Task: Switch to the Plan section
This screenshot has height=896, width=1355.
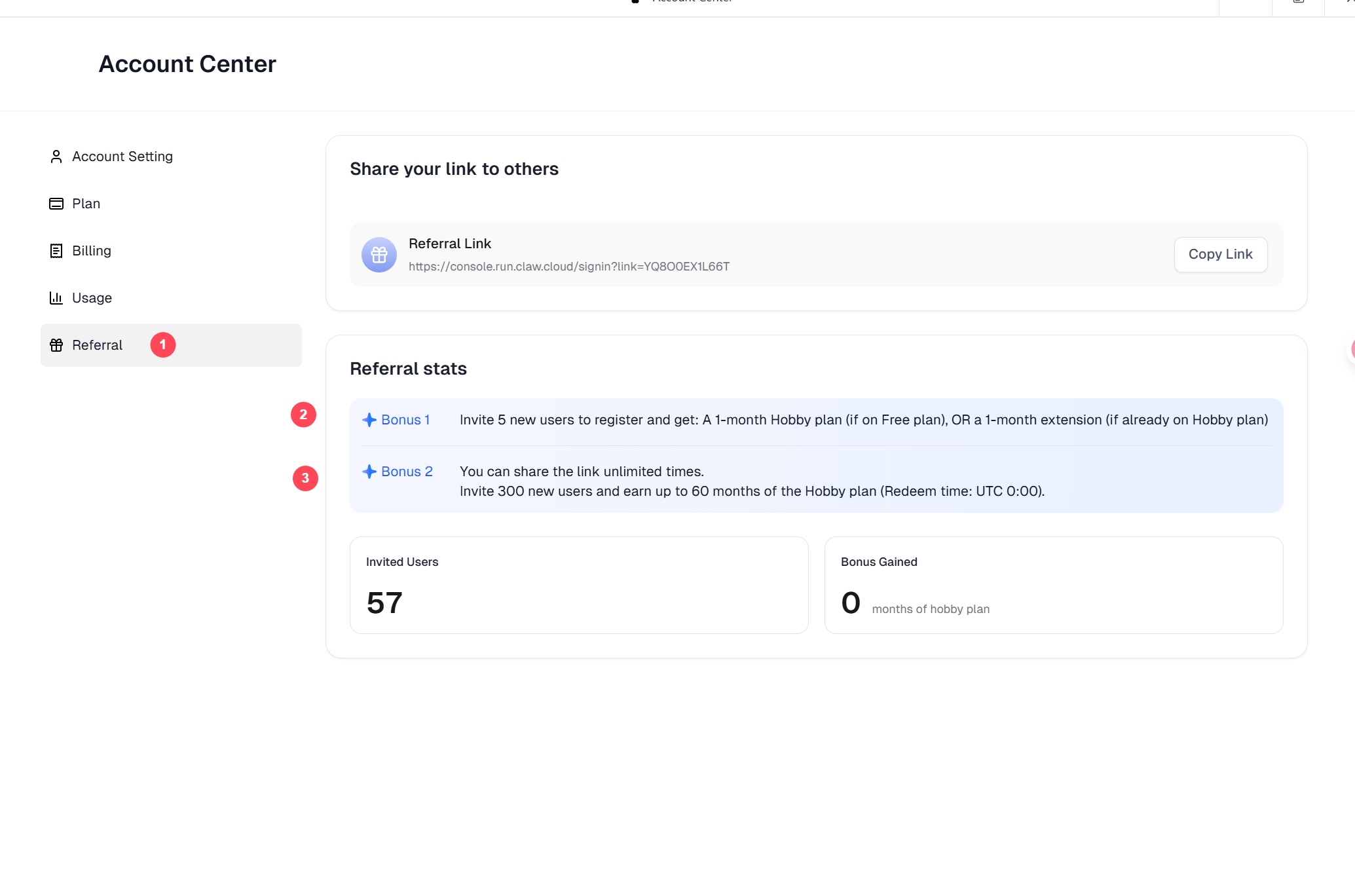Action: coord(86,204)
